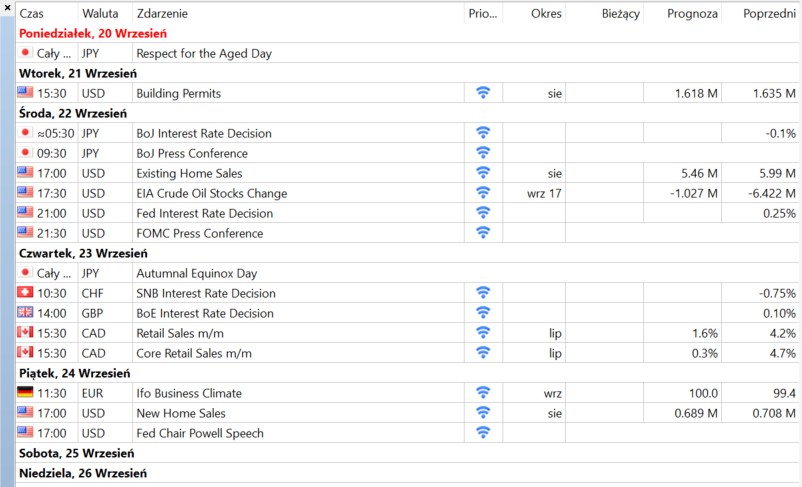The image size is (802, 487).
Task: Click the Prognoza column header
Action: [692, 14]
